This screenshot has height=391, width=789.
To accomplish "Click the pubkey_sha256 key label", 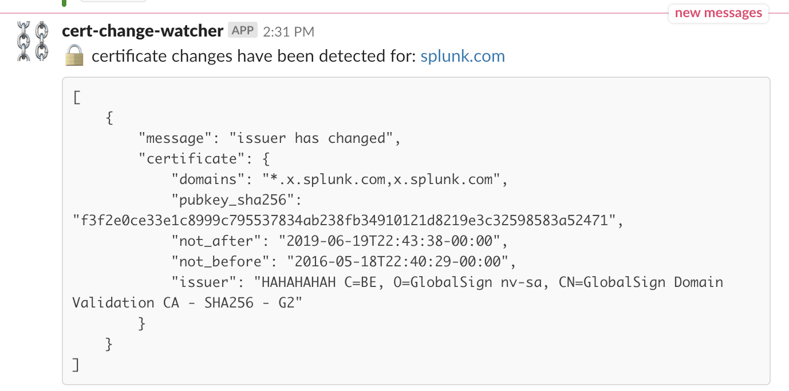I will point(236,200).
